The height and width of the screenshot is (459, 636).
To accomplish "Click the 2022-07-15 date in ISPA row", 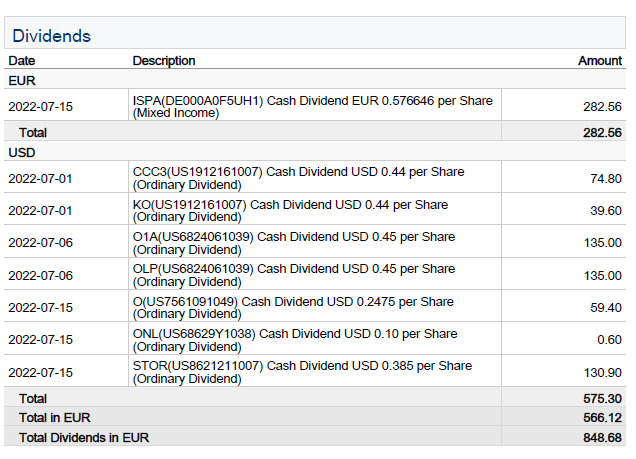I will click(x=39, y=106).
